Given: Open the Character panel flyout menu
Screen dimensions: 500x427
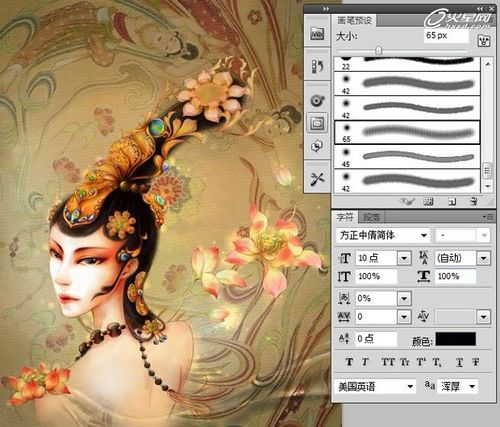Looking at the screenshot, I should tap(488, 217).
